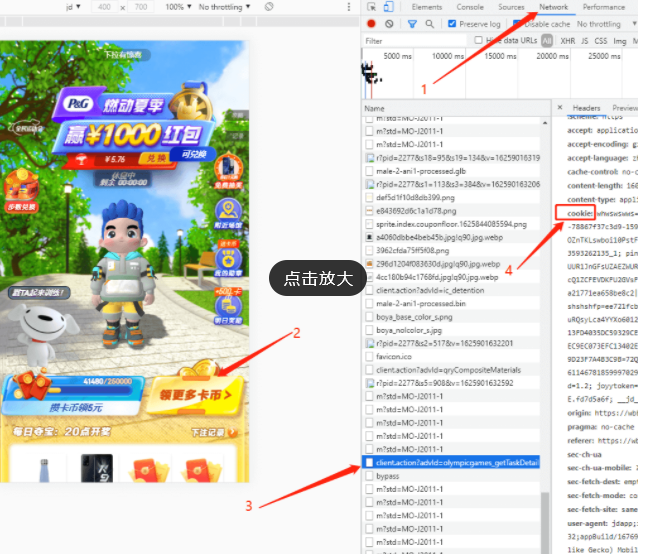Viewport: 646px width, 554px height.
Task: Click the clear network log icon
Action: [x=388, y=24]
